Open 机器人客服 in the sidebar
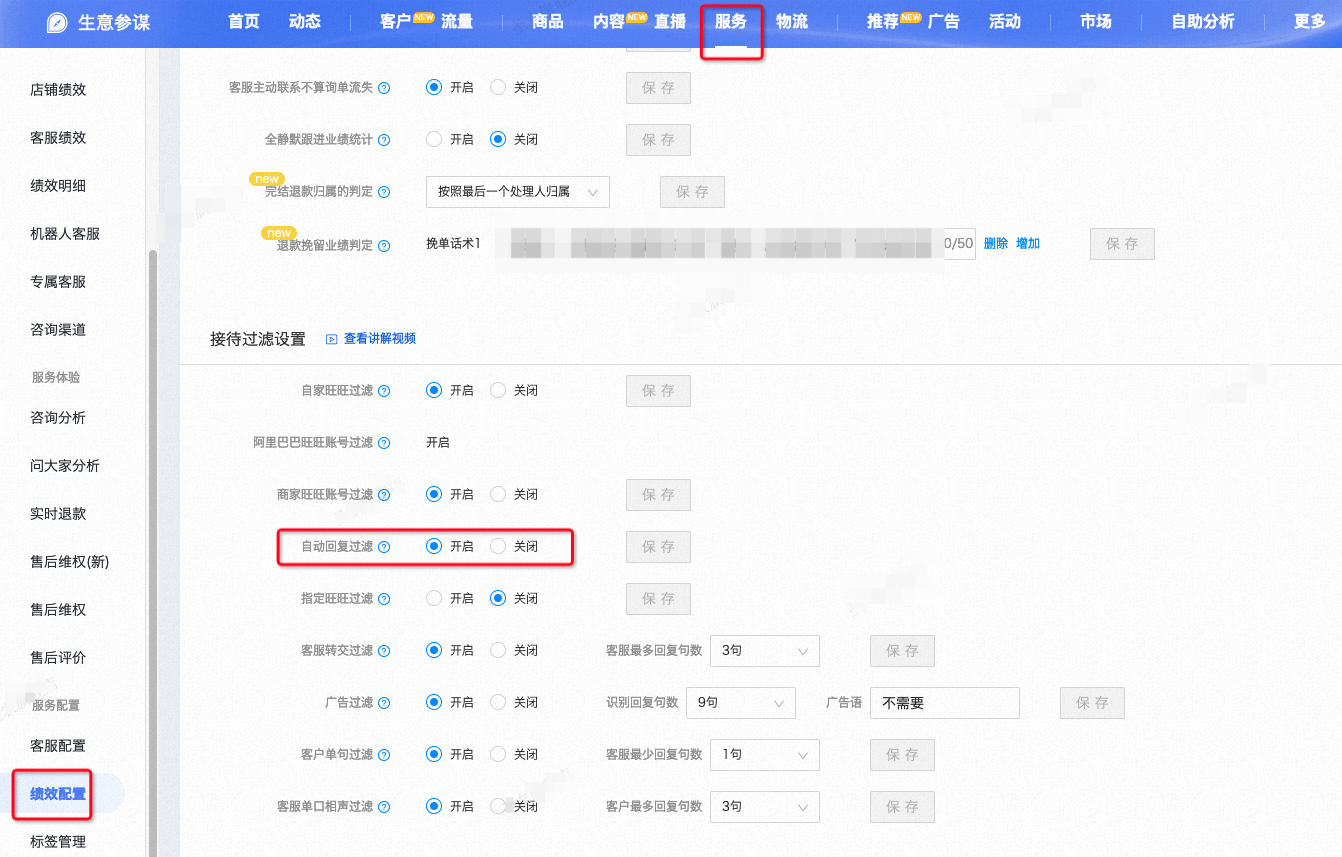The height and width of the screenshot is (857, 1342). click(x=65, y=234)
